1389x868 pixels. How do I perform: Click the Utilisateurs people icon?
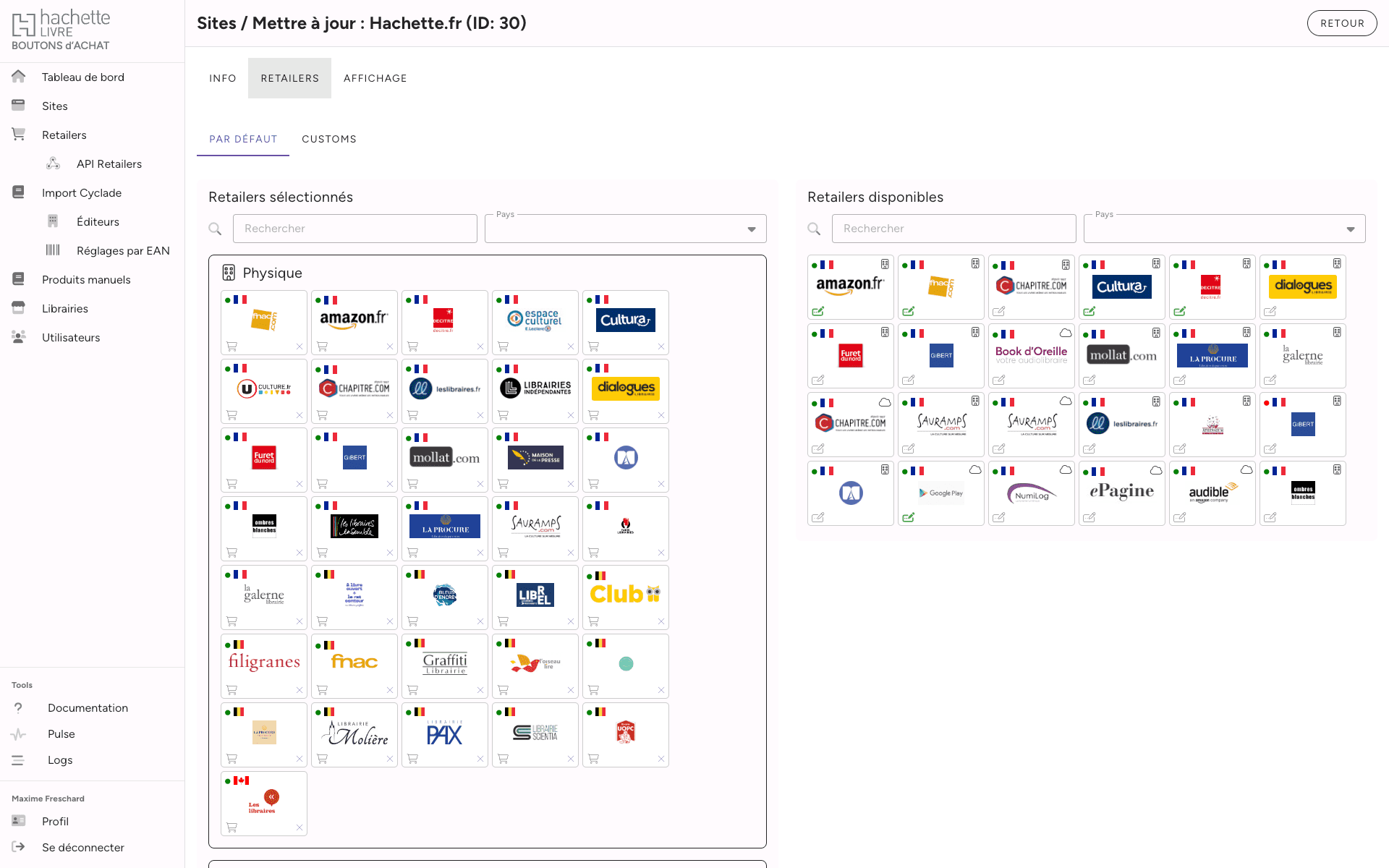(19, 337)
